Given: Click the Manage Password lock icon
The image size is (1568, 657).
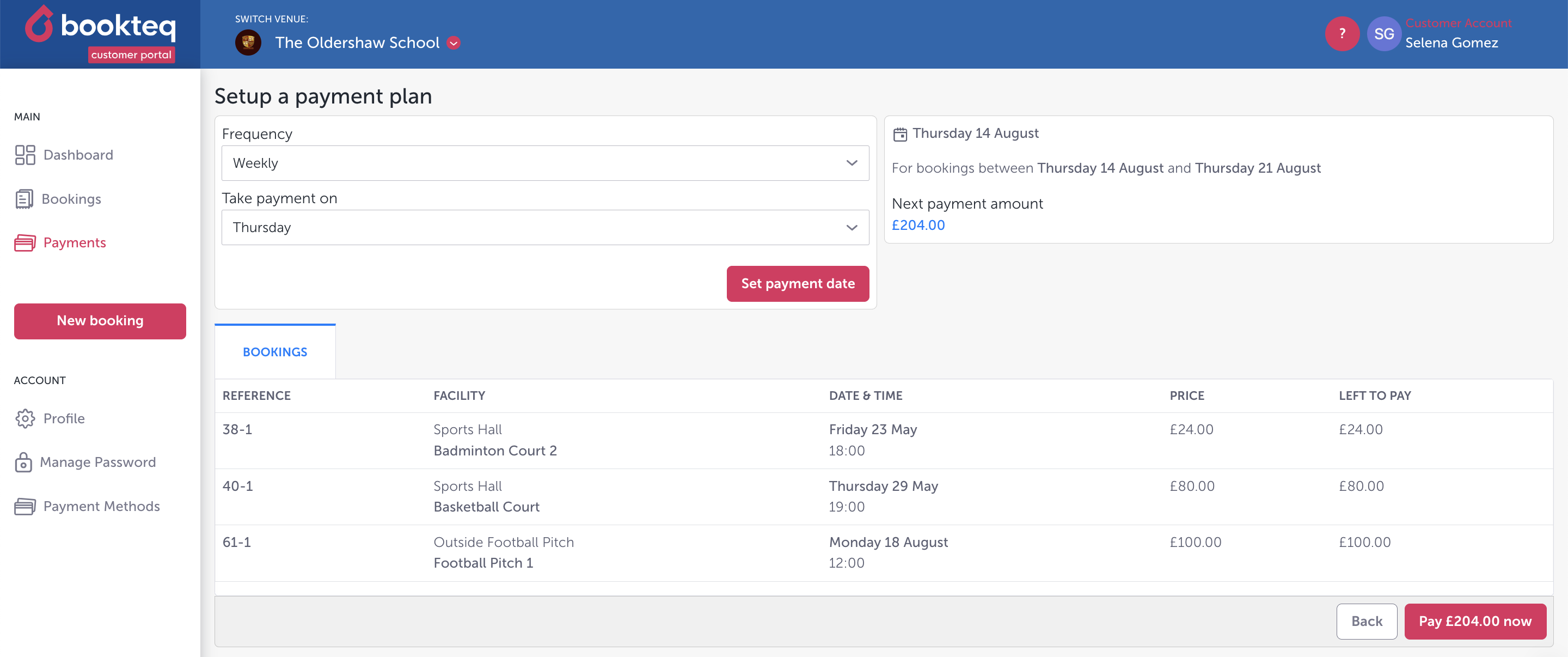Looking at the screenshot, I should tap(23, 463).
